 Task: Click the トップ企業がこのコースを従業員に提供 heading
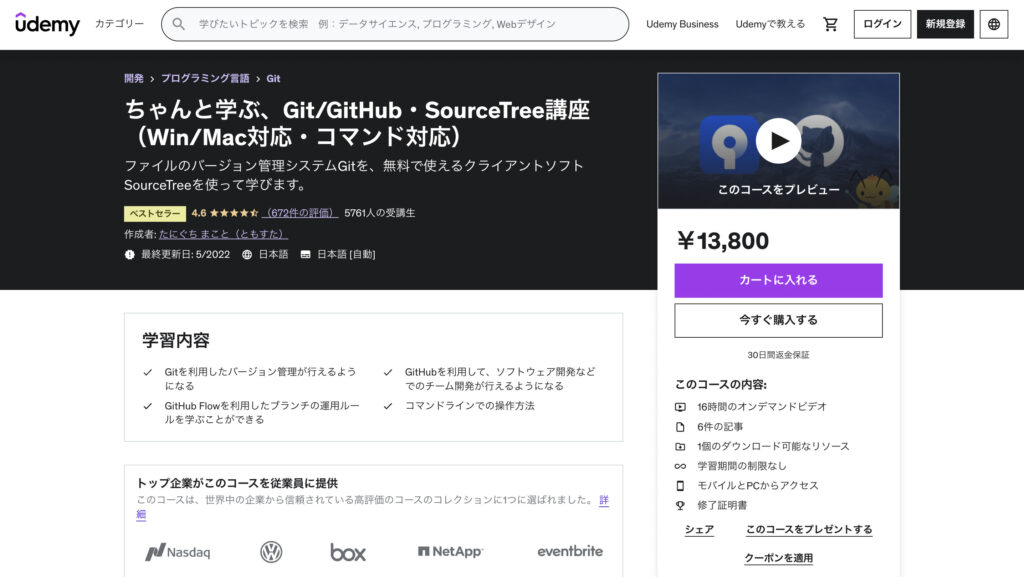point(236,483)
